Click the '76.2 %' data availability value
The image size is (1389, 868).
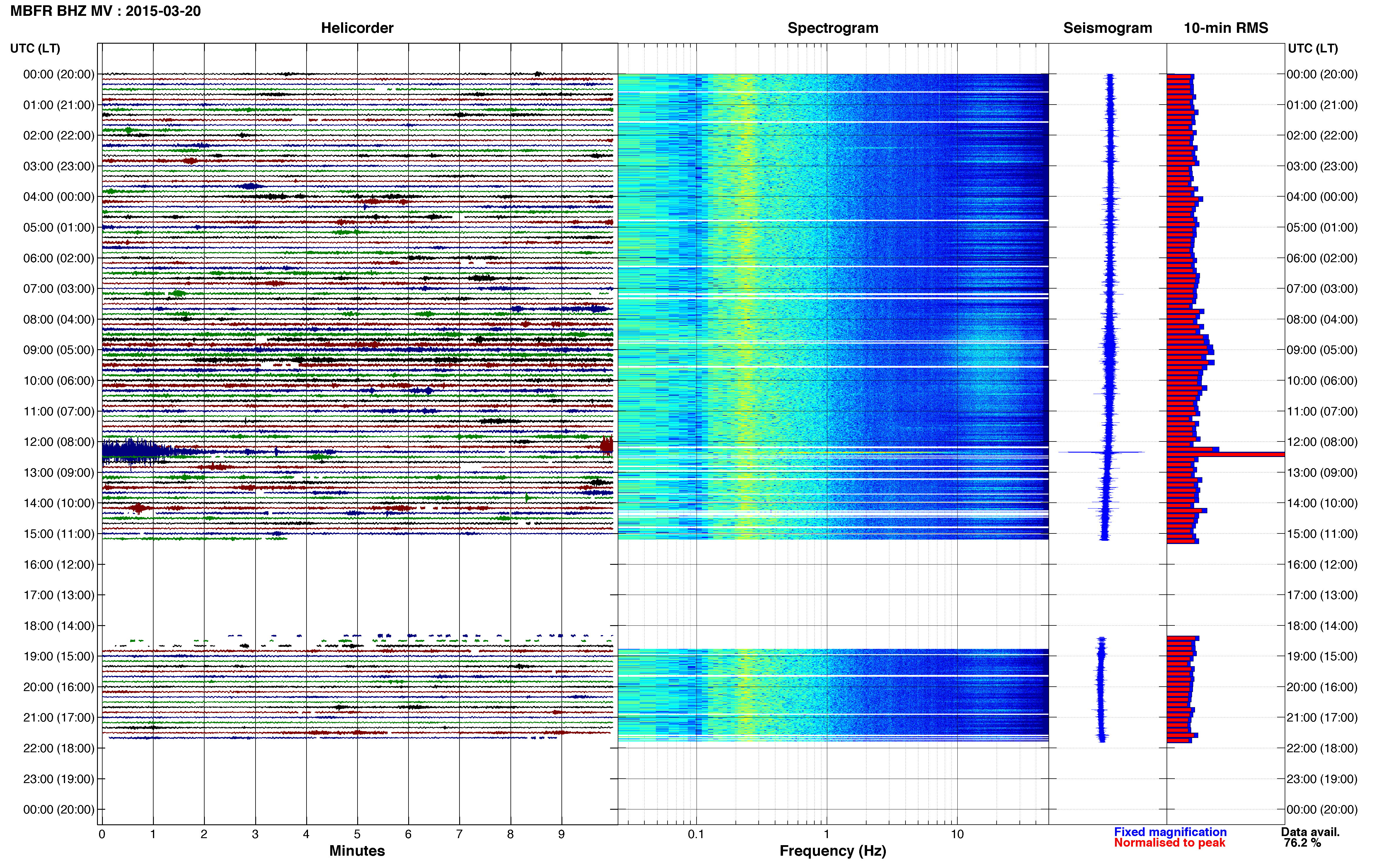[1302, 843]
